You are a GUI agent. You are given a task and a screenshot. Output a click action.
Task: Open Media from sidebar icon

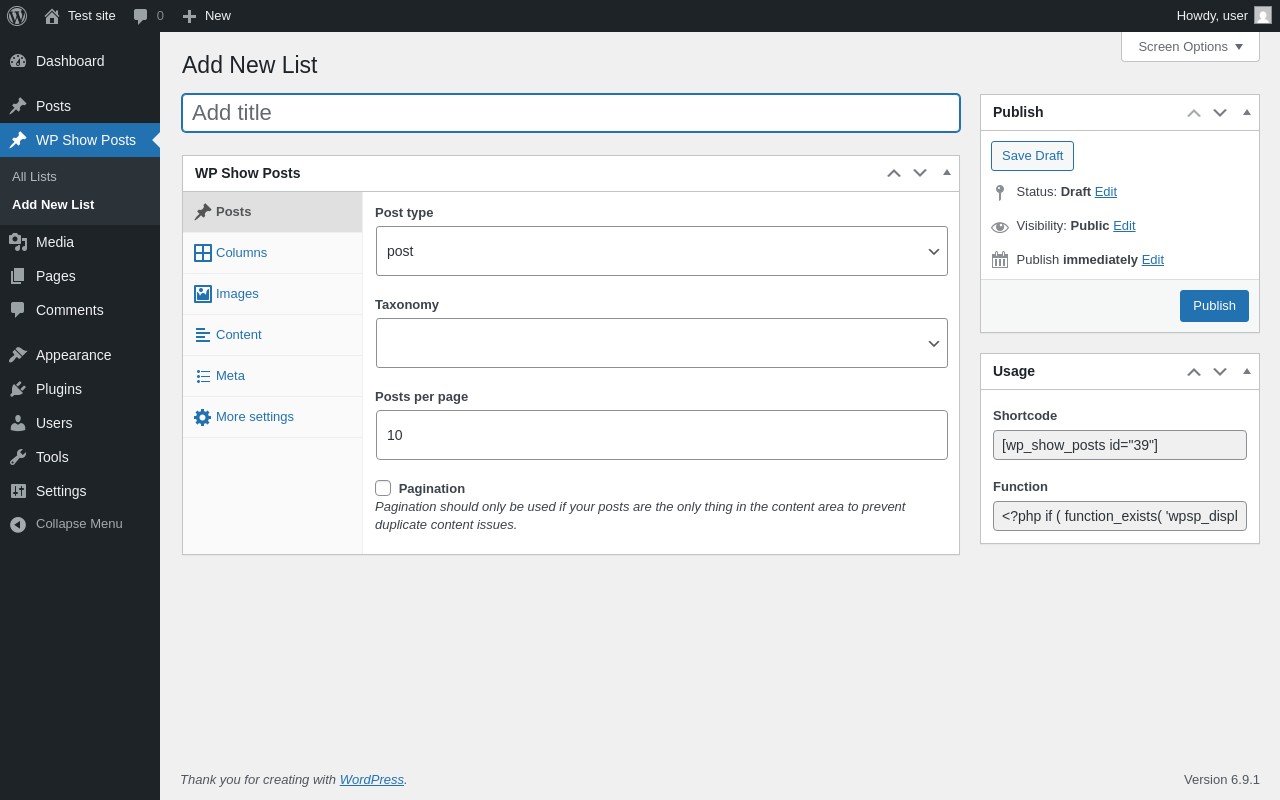[18, 242]
